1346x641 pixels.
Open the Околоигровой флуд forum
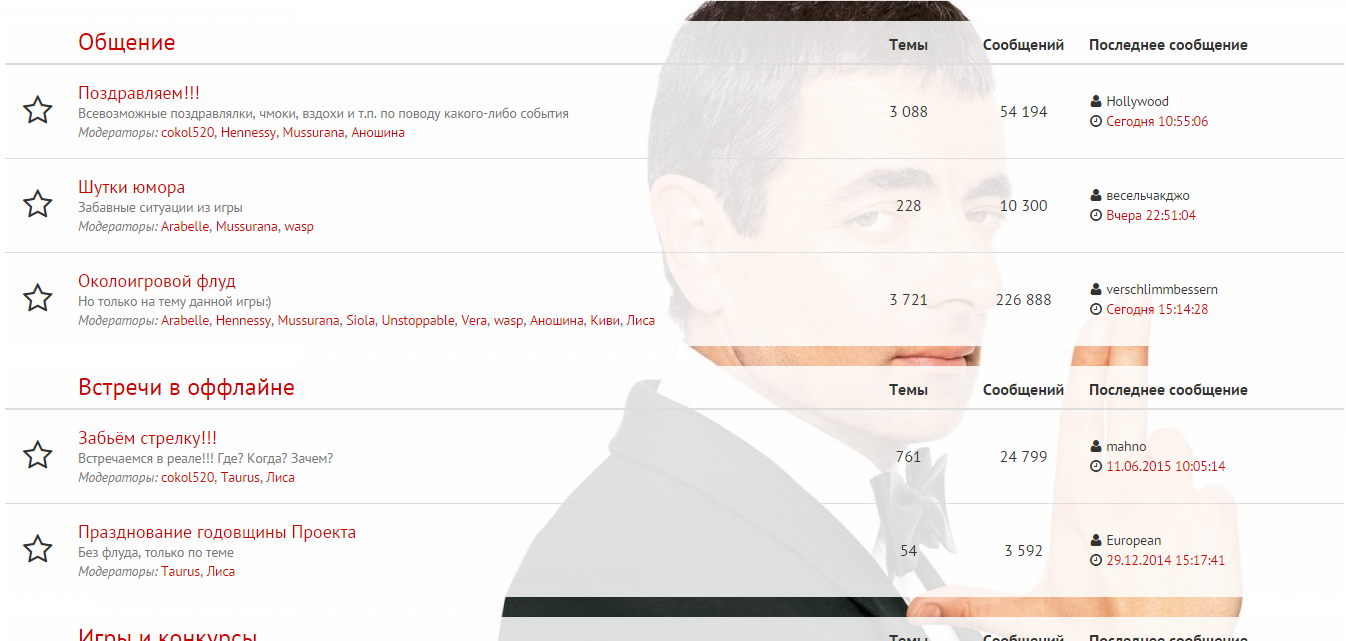[x=157, y=281]
